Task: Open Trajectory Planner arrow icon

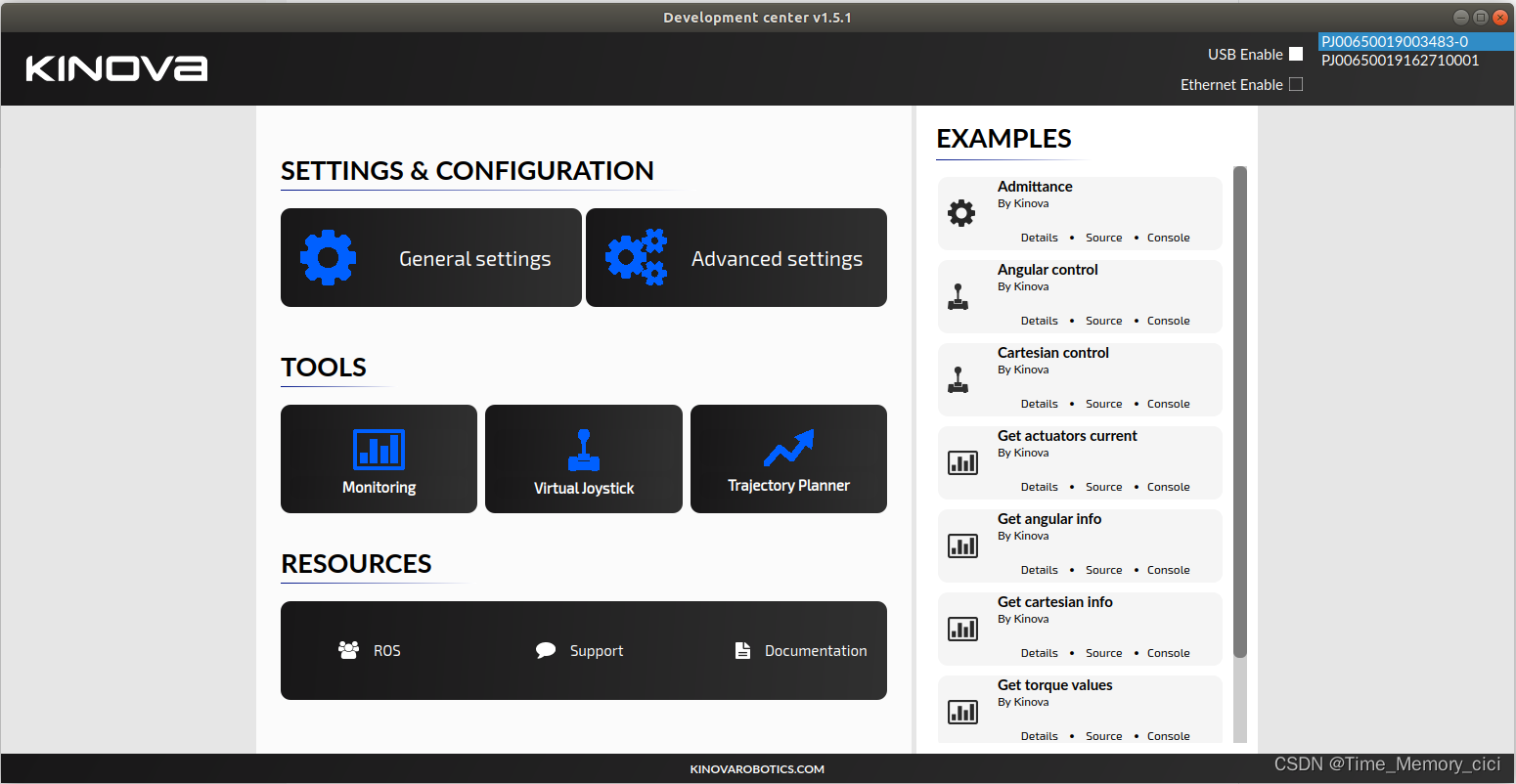Action: click(788, 448)
